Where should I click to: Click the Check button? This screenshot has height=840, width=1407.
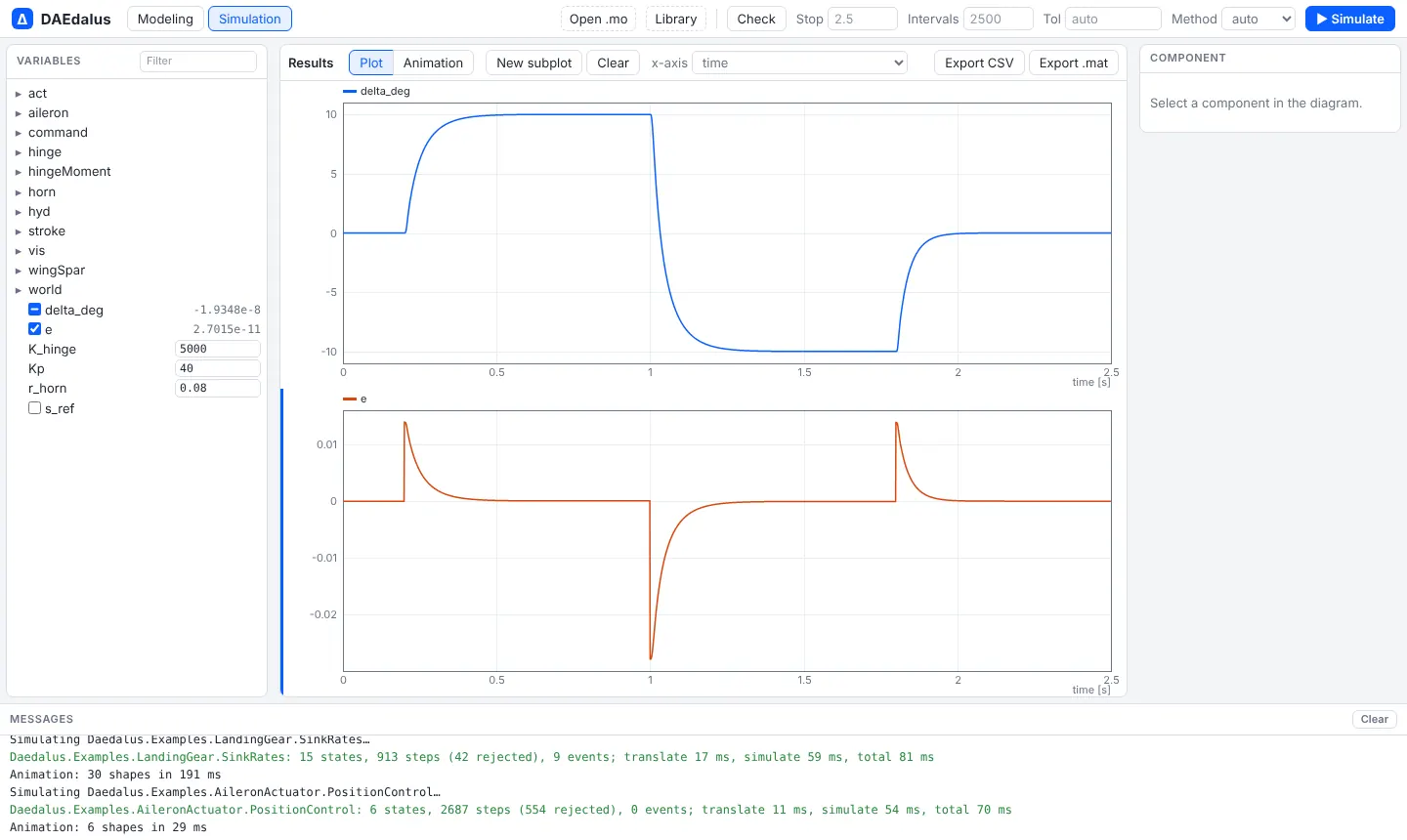[756, 19]
